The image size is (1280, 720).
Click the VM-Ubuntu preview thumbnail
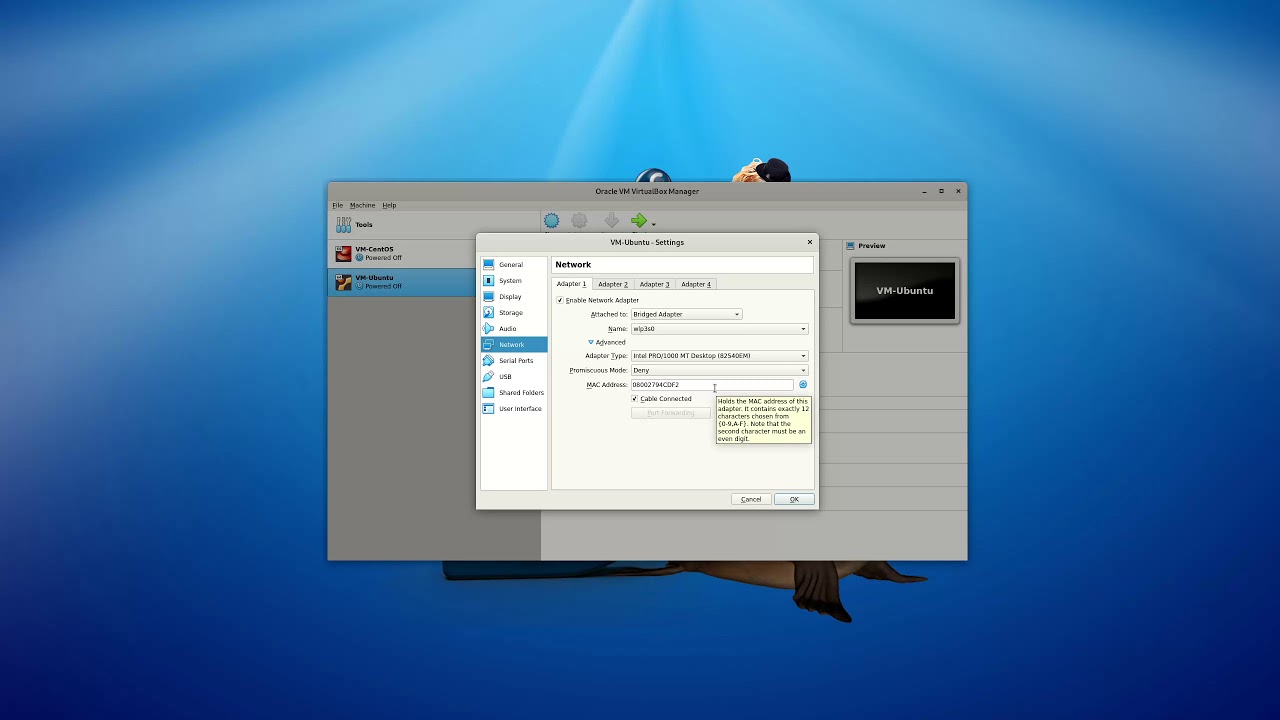coord(905,291)
